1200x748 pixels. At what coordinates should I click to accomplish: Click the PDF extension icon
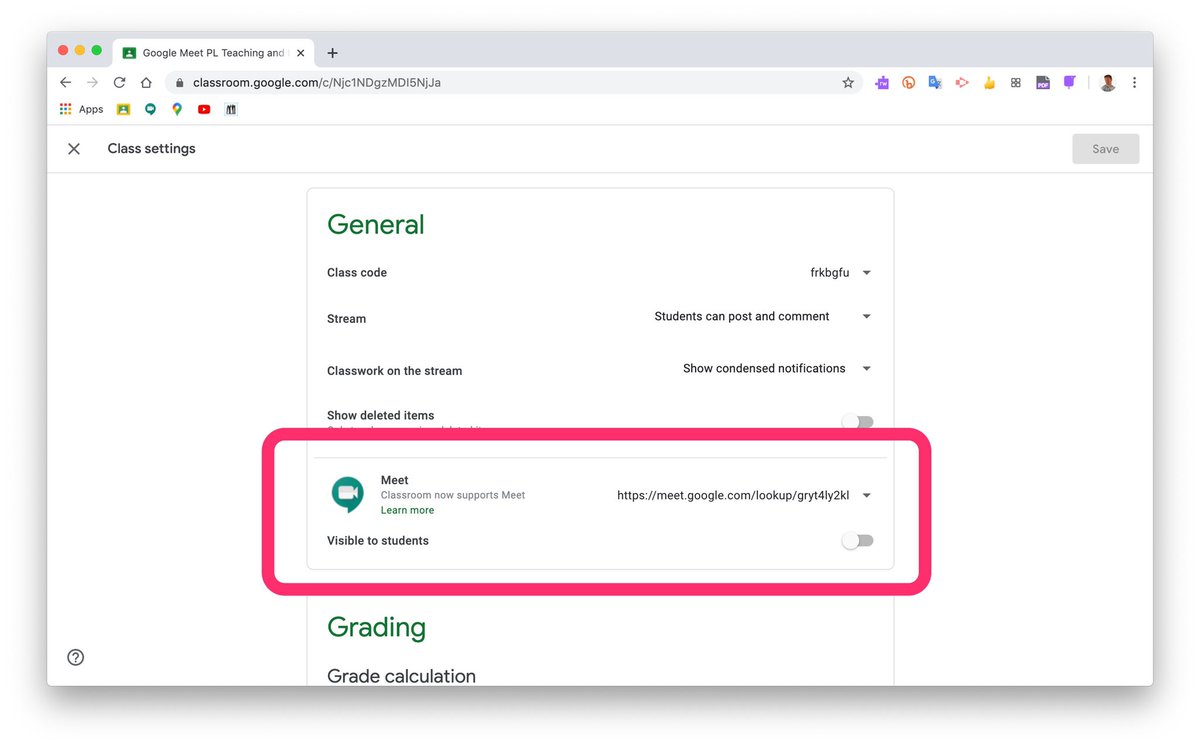[1042, 83]
